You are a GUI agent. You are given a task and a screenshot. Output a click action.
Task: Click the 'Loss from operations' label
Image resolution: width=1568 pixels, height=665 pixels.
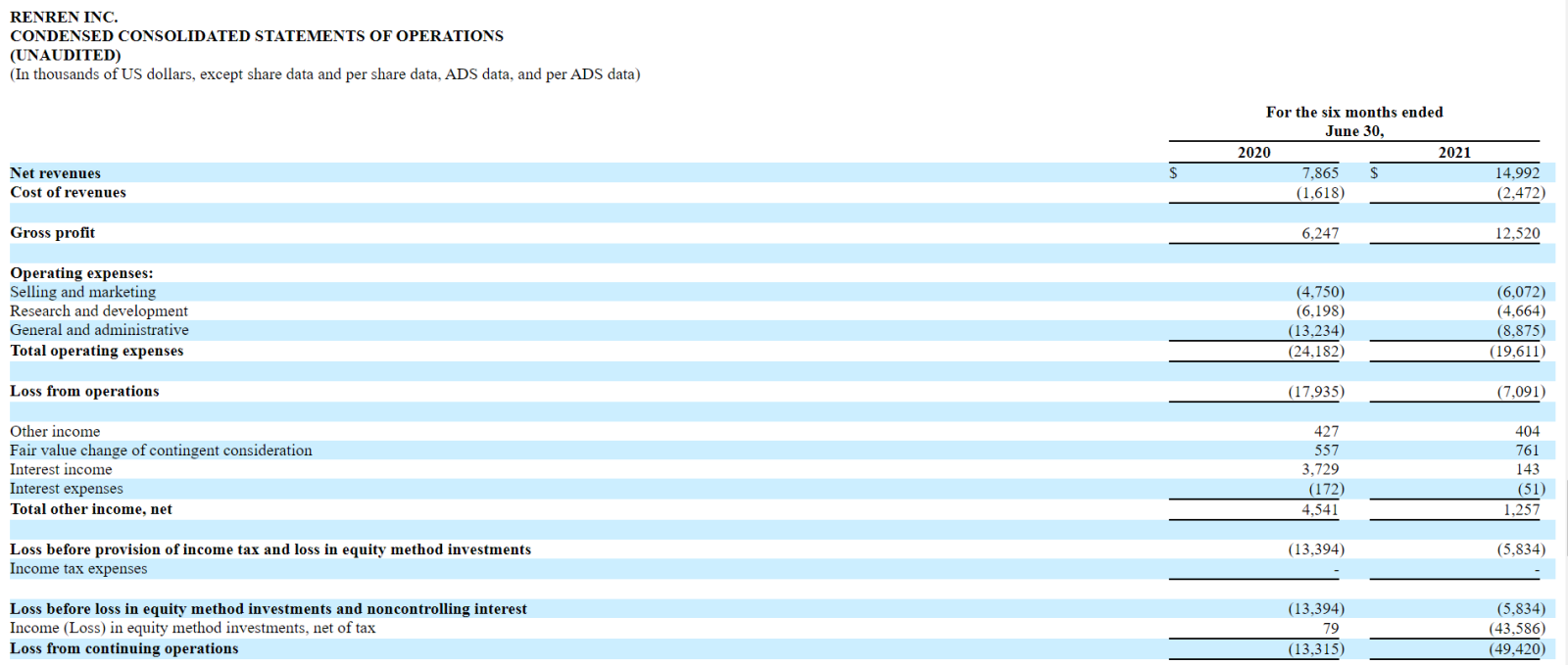pyautogui.click(x=84, y=391)
